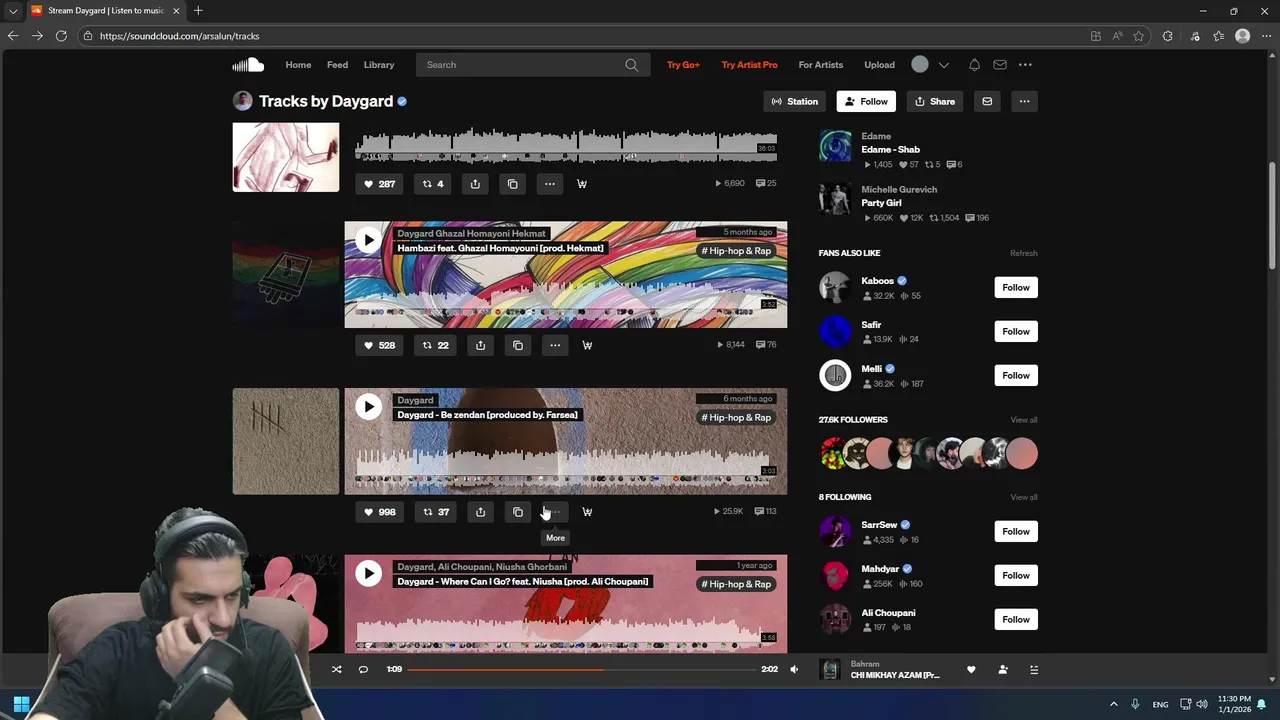Repost the Be zendan track (37 reposts)

pyautogui.click(x=435, y=512)
